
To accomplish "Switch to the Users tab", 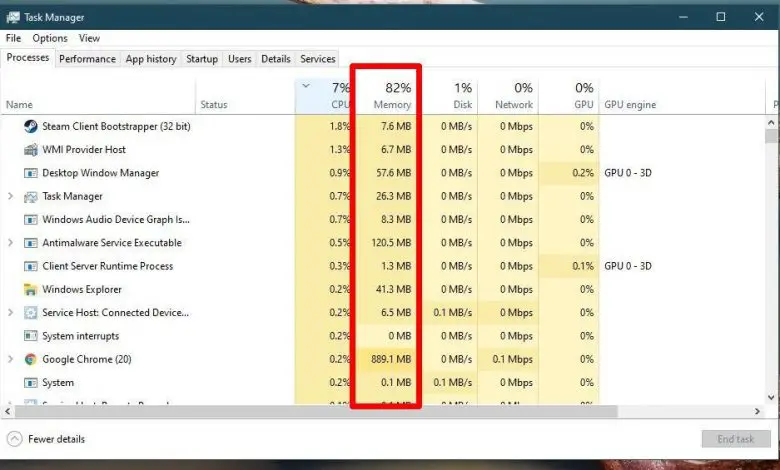I will coord(239,59).
